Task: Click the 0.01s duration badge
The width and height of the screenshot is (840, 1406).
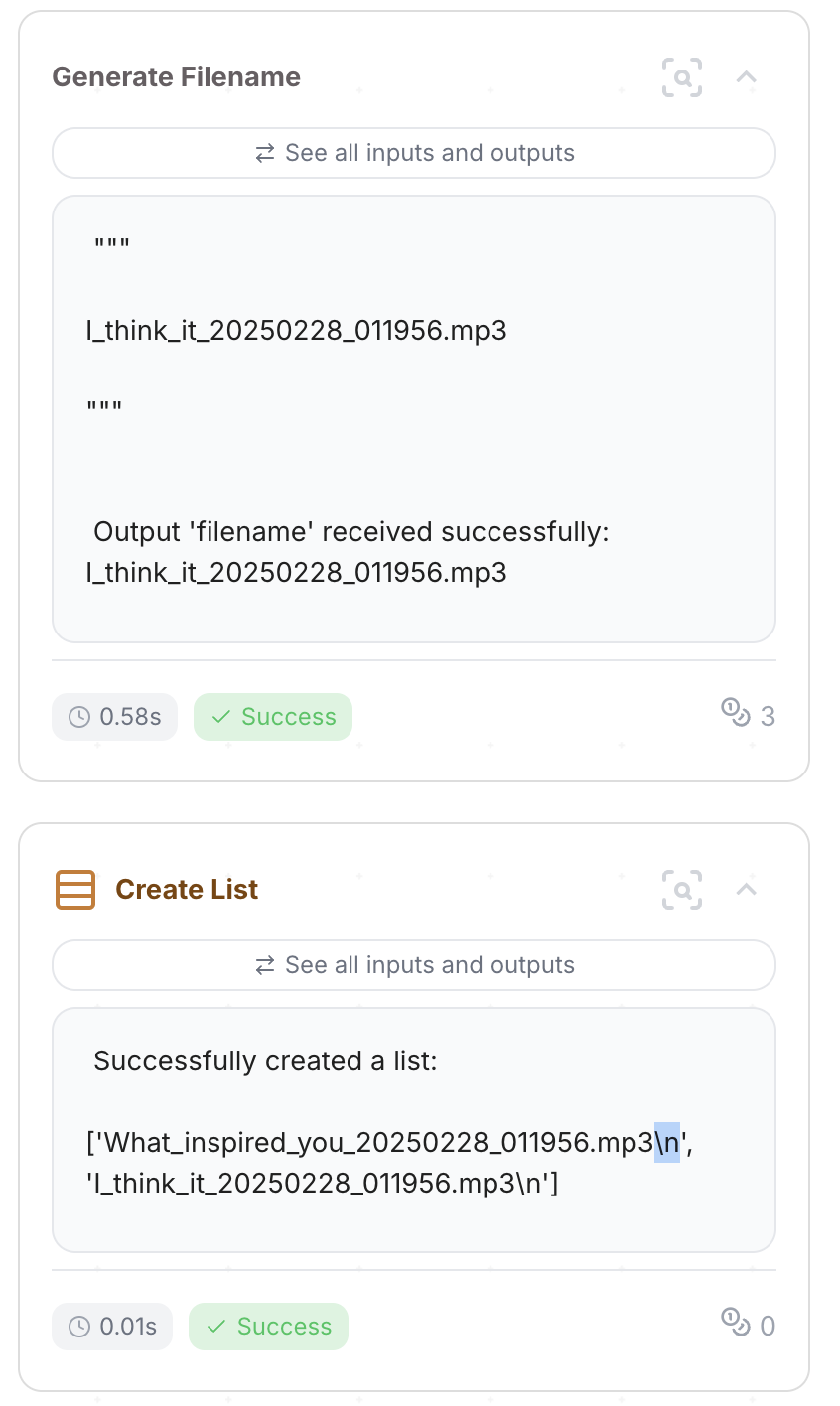Action: point(112,1327)
